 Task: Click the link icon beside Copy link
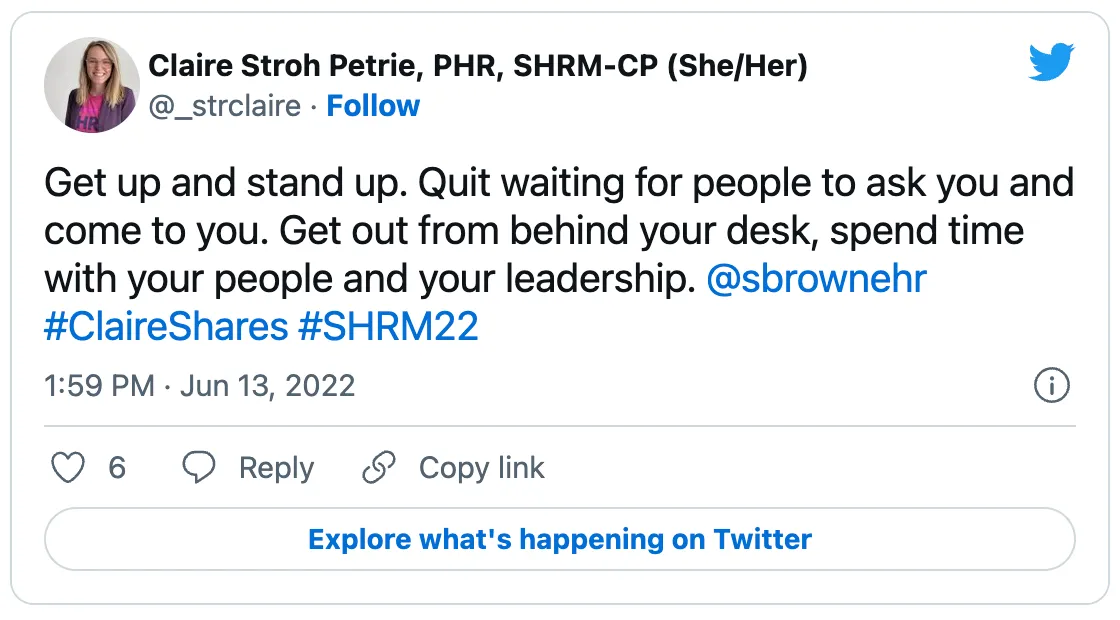(x=378, y=467)
